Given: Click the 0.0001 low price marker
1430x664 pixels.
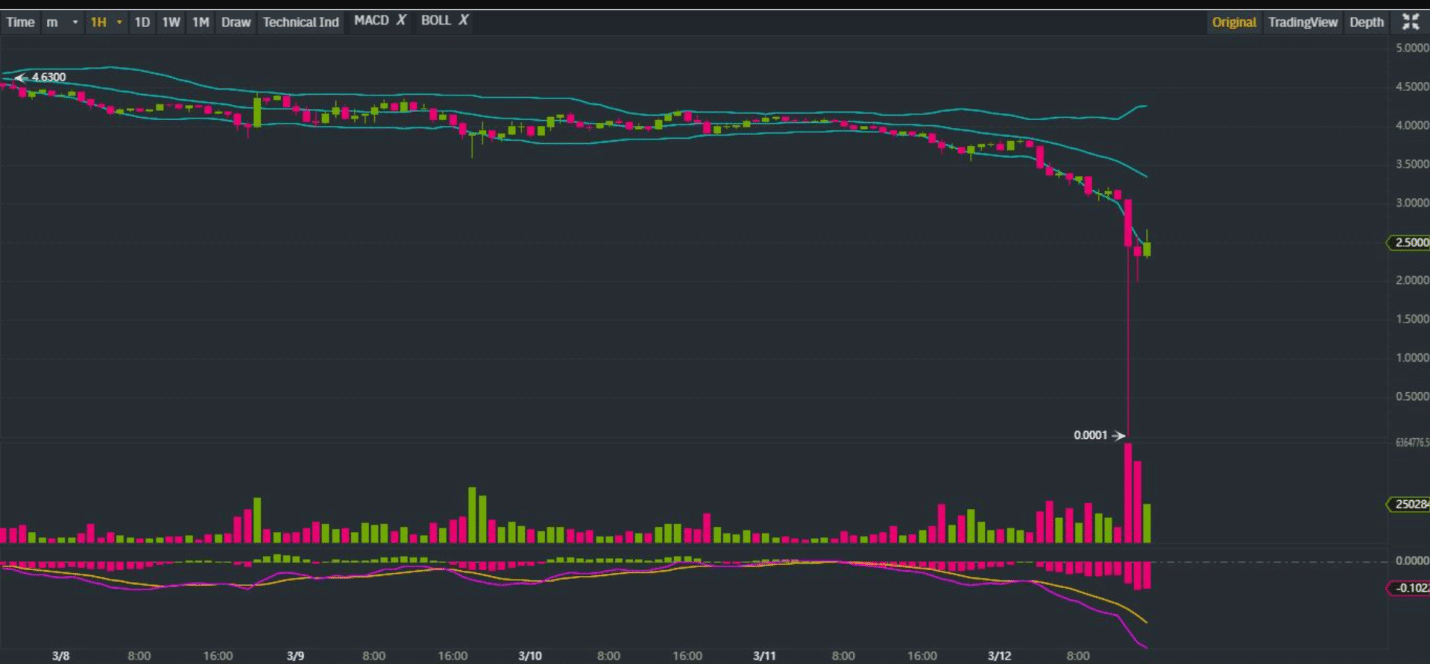Looking at the screenshot, I should [1091, 435].
